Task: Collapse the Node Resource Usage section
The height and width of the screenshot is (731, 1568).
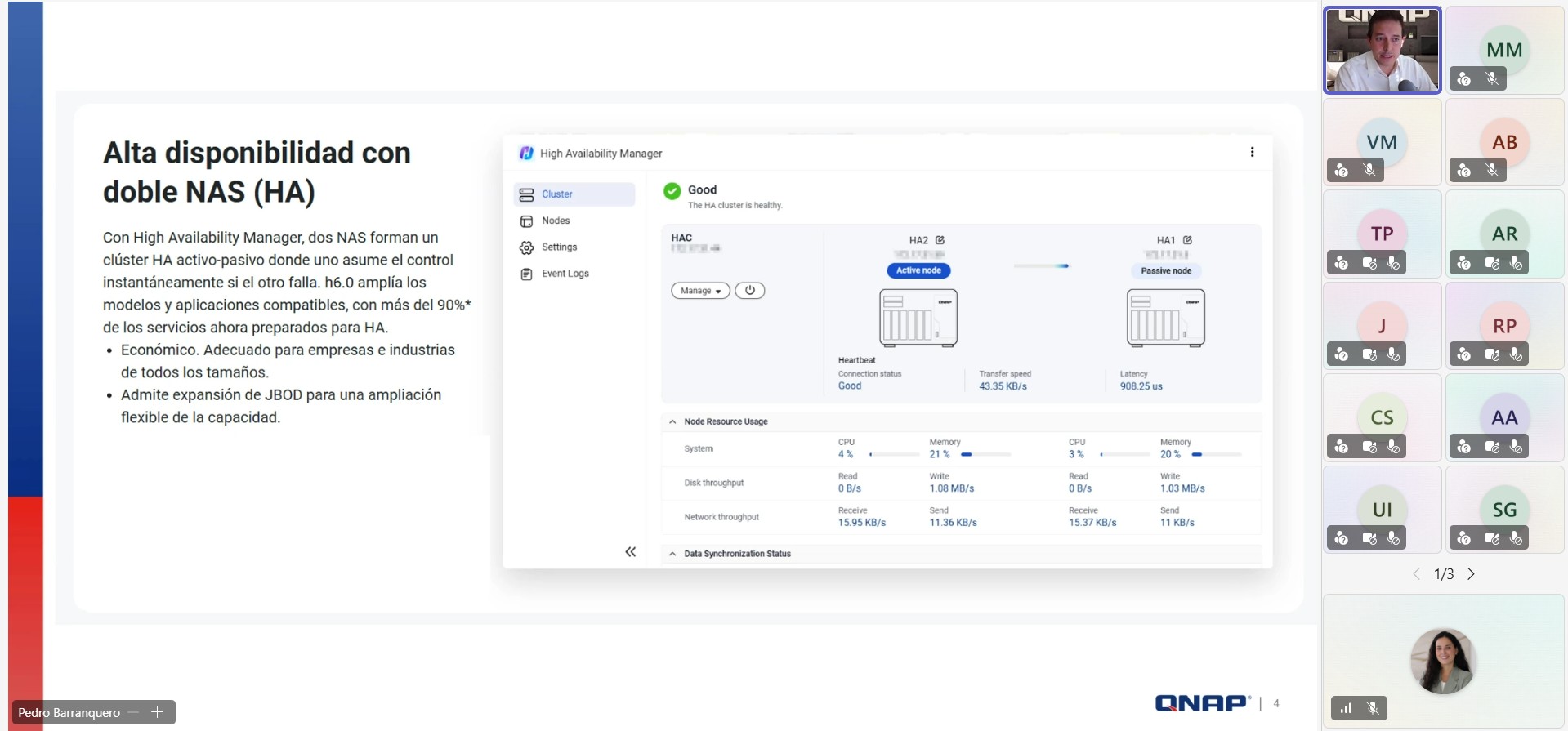Action: pos(672,421)
